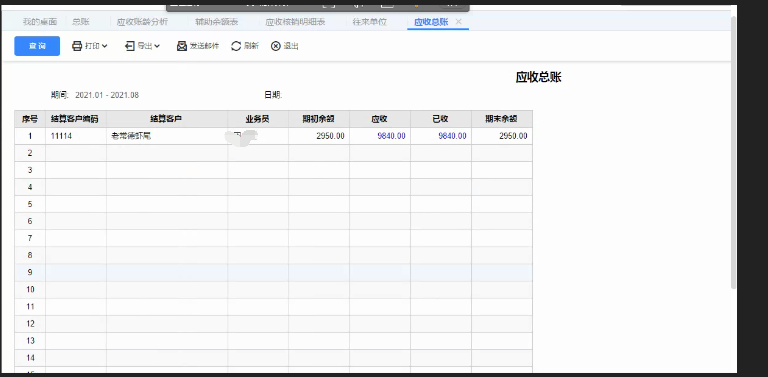Click the 查询 query button
Viewport: 768px width, 377px height.
point(37,46)
